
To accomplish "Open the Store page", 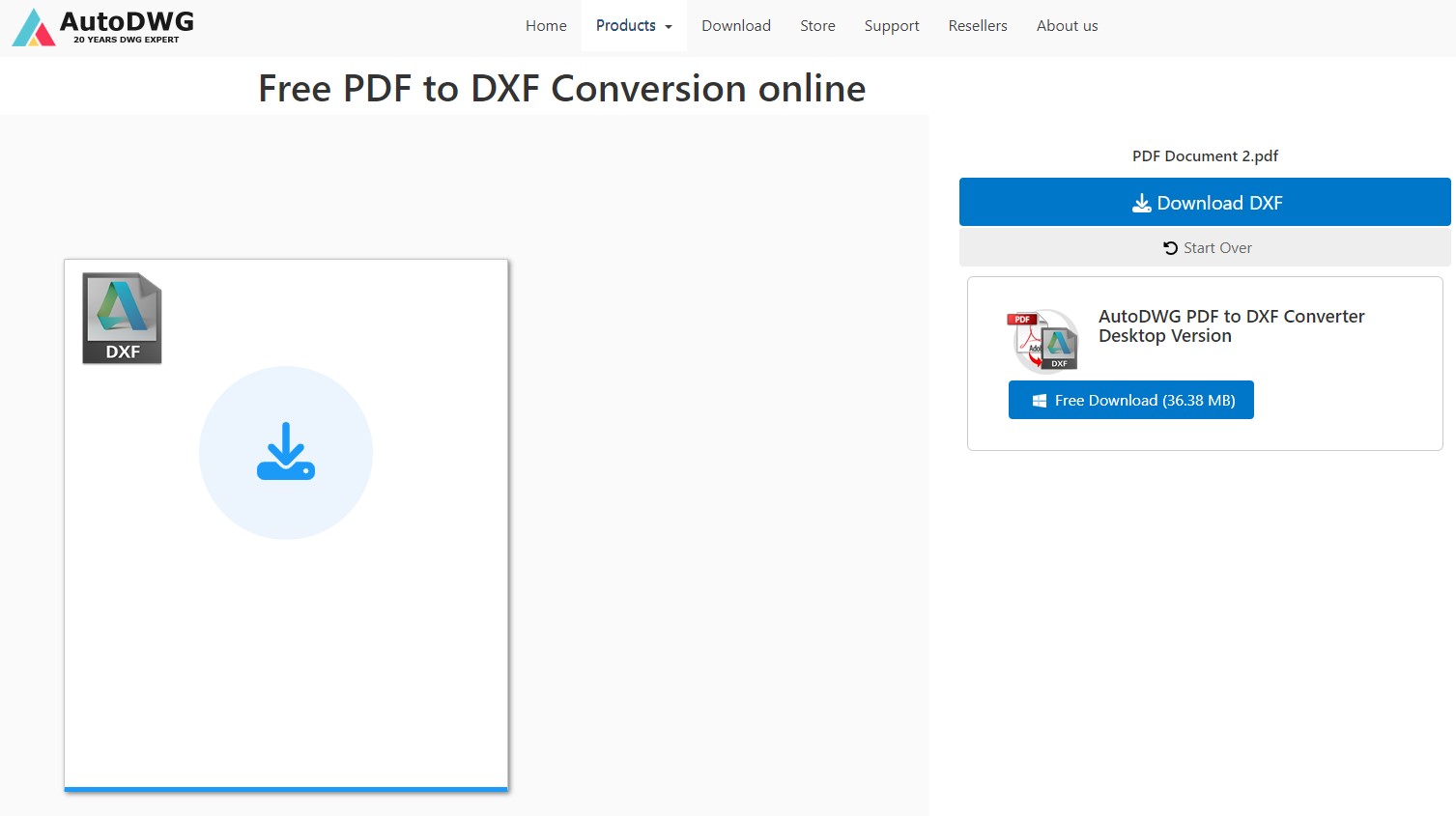I will pos(816,26).
